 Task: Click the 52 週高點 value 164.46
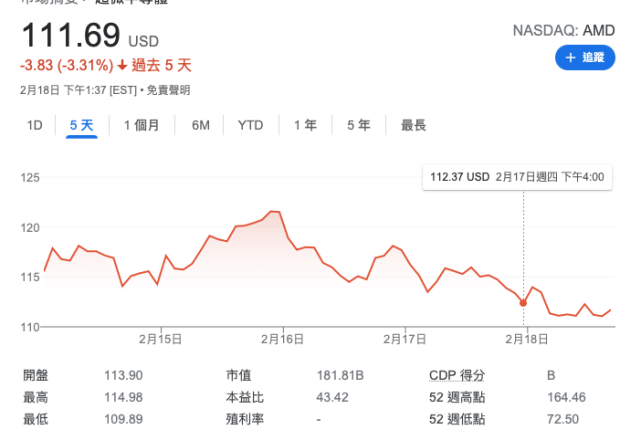tap(566, 397)
